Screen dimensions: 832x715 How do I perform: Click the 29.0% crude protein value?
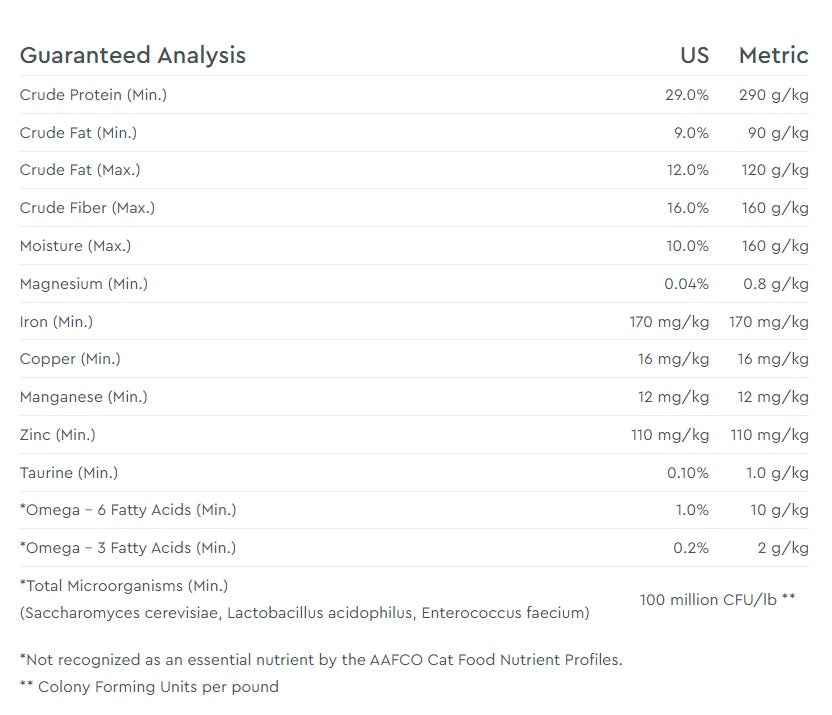coord(687,95)
